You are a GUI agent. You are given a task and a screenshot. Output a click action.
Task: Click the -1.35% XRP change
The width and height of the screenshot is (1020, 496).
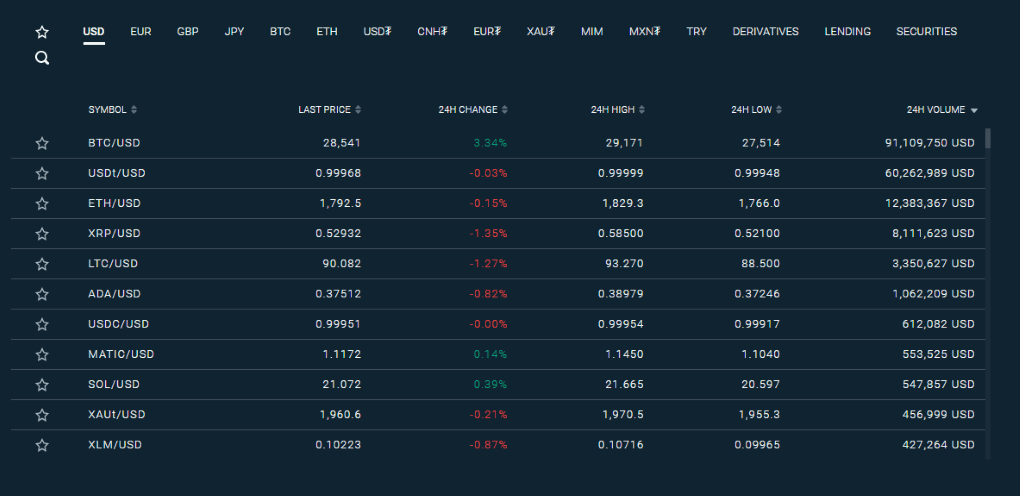coord(489,234)
